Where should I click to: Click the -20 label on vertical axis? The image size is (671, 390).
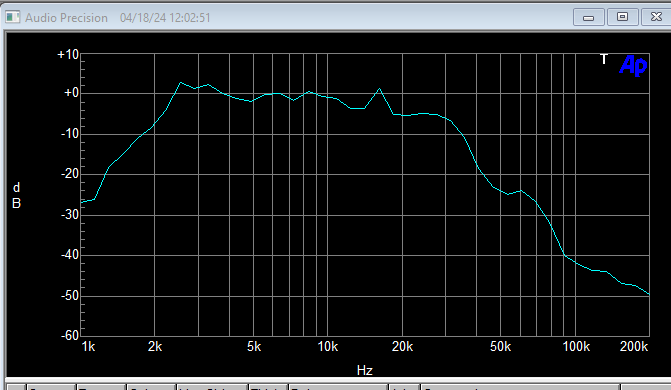click(70, 173)
